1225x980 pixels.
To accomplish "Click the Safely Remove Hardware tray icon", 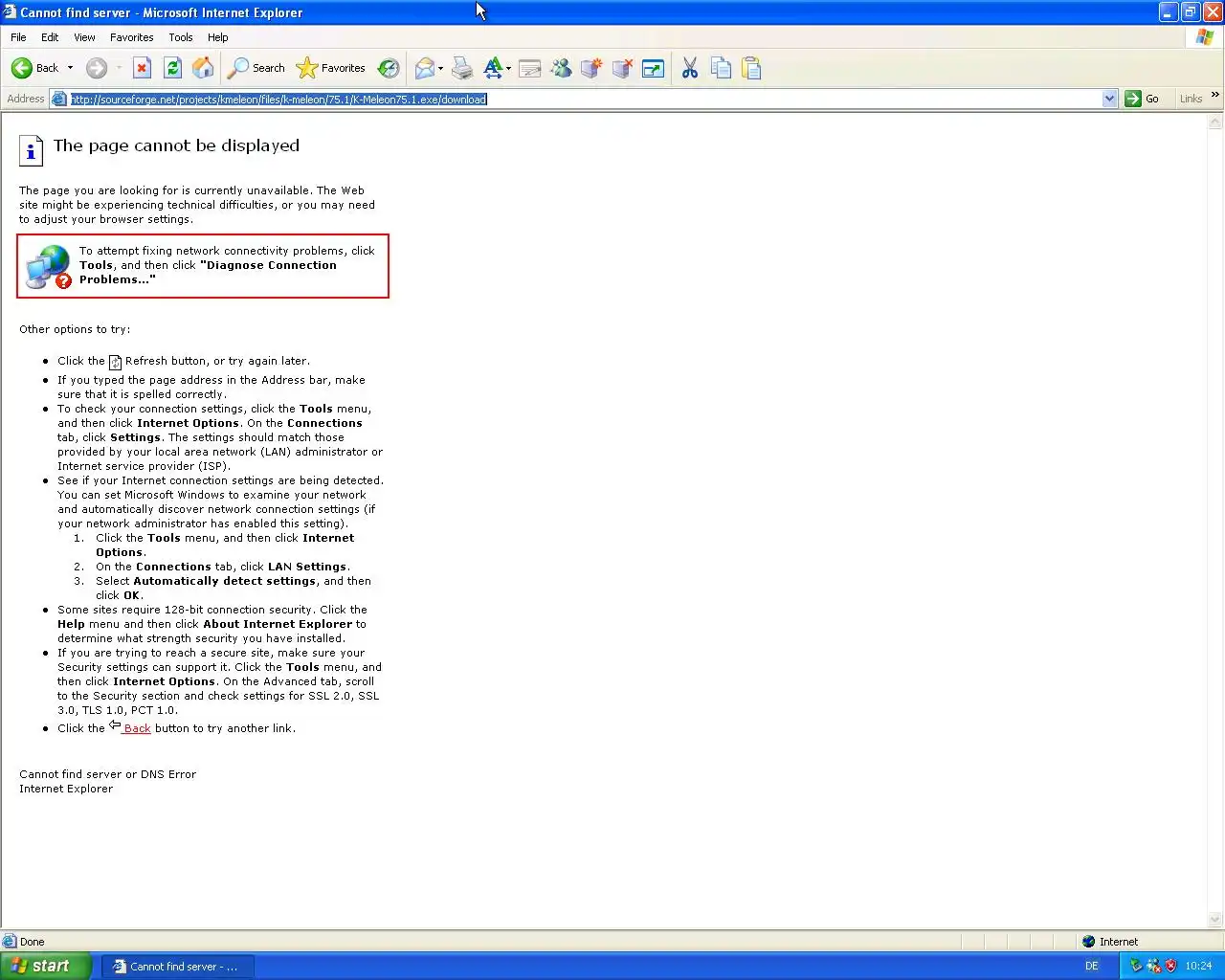I will pos(1136,966).
